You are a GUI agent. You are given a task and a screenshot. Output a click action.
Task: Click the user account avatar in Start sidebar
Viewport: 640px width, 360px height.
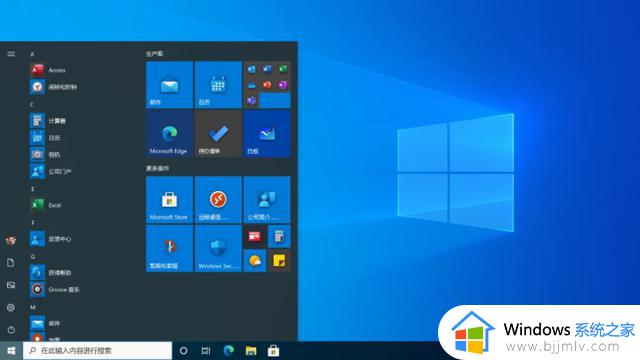click(x=11, y=241)
